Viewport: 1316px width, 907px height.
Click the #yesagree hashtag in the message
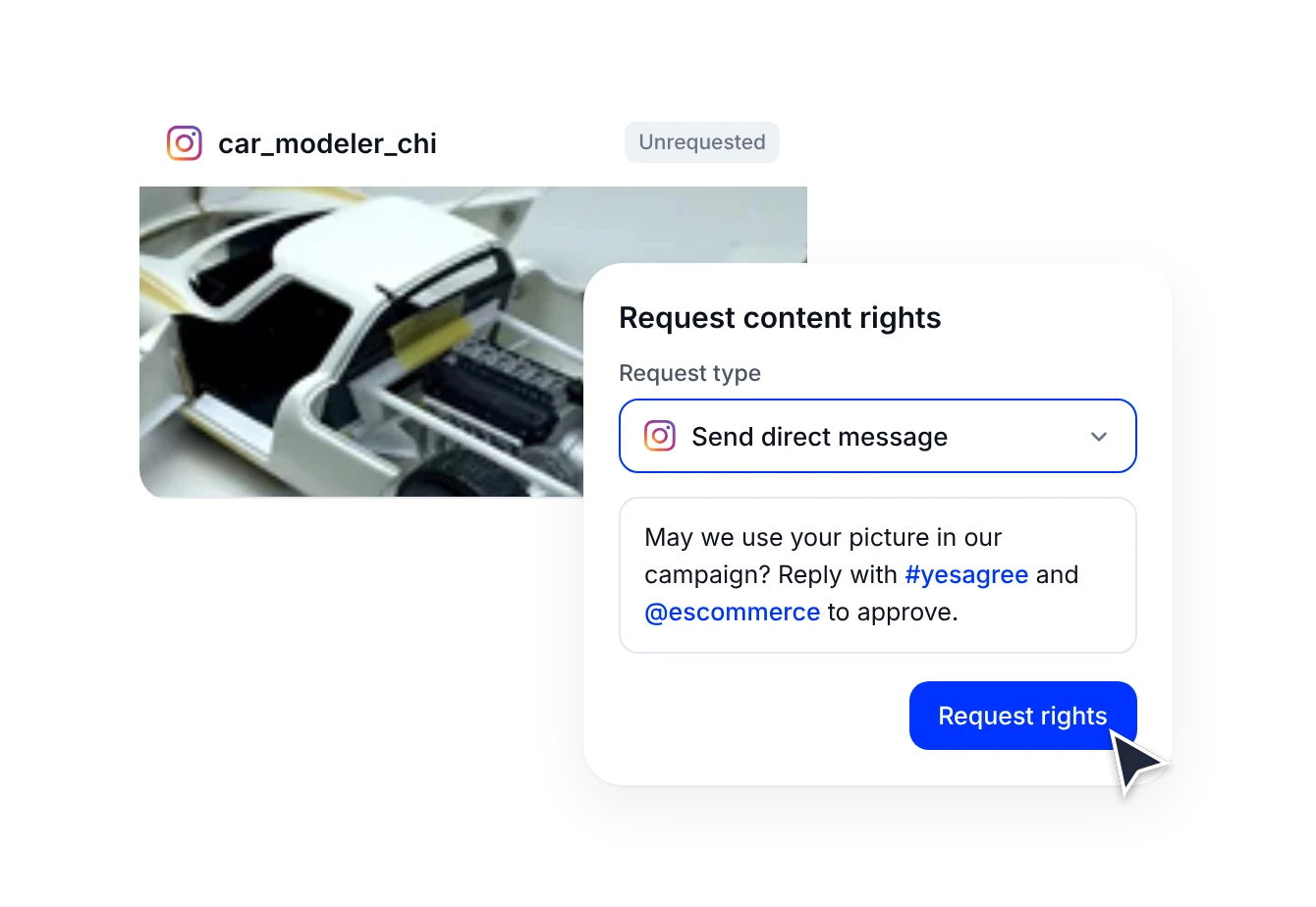click(x=966, y=575)
